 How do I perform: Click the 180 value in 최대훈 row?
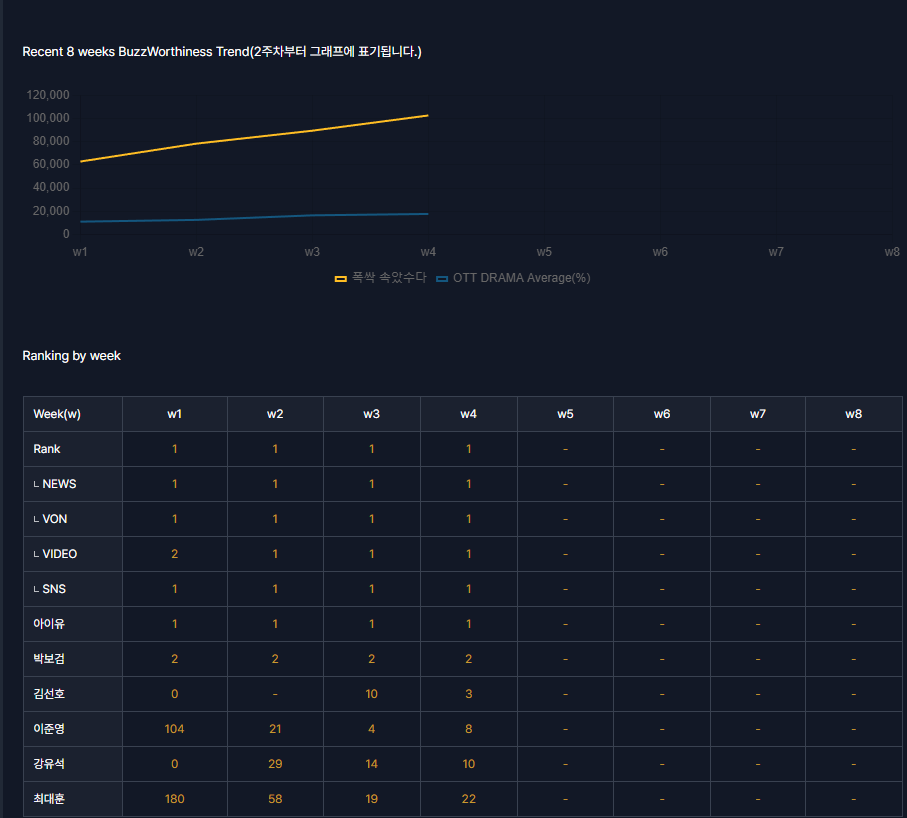coord(174,799)
